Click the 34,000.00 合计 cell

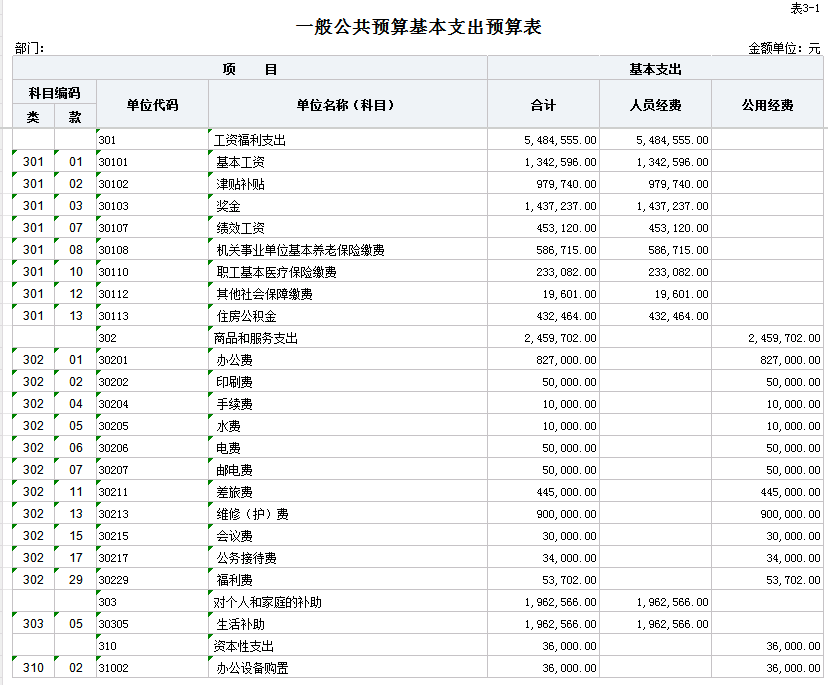point(543,558)
